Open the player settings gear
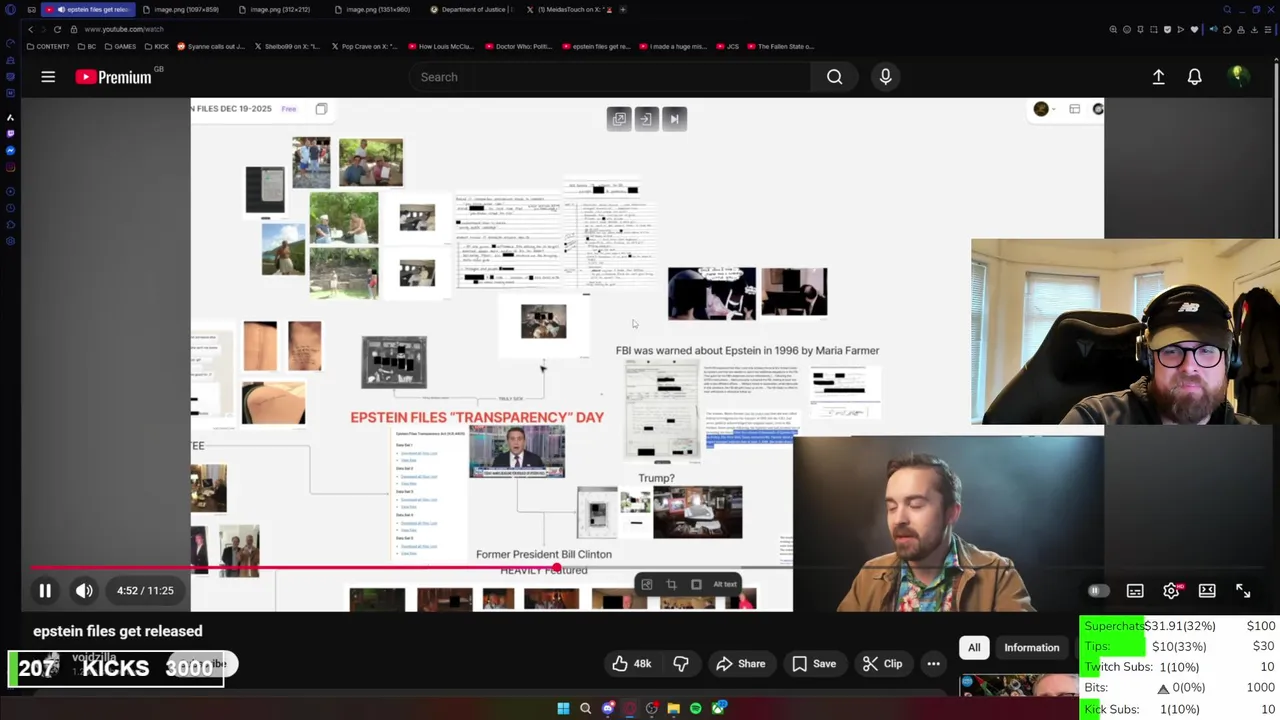1280x720 pixels. click(x=1171, y=591)
